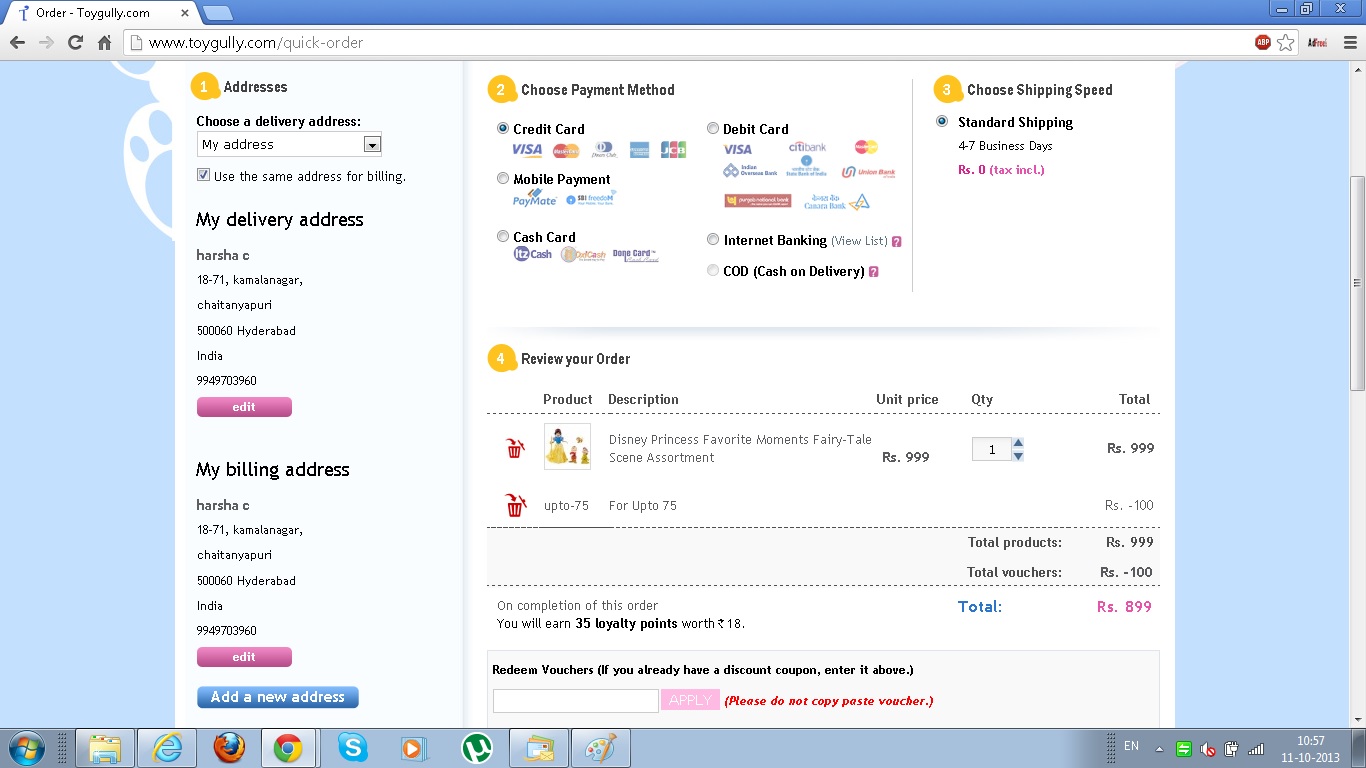Select the Debit Card payment option

713,128
